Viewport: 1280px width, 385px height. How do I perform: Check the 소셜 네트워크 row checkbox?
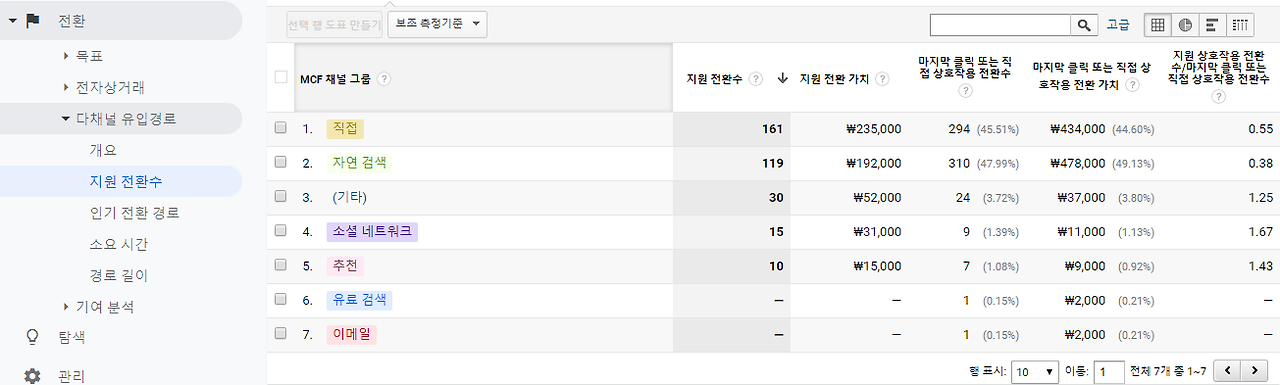tap(281, 231)
